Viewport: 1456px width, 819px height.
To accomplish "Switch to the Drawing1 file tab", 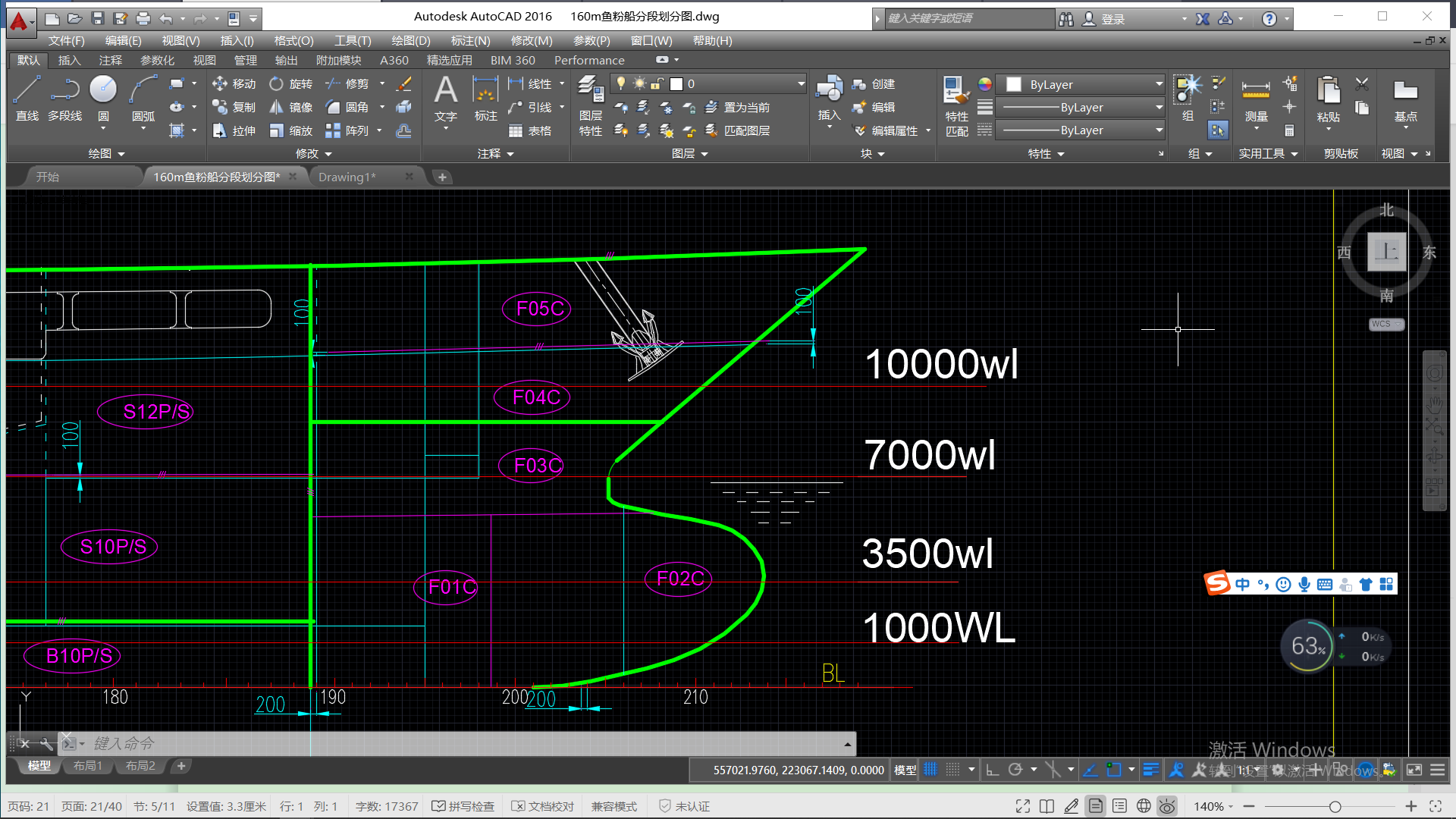I will click(347, 177).
